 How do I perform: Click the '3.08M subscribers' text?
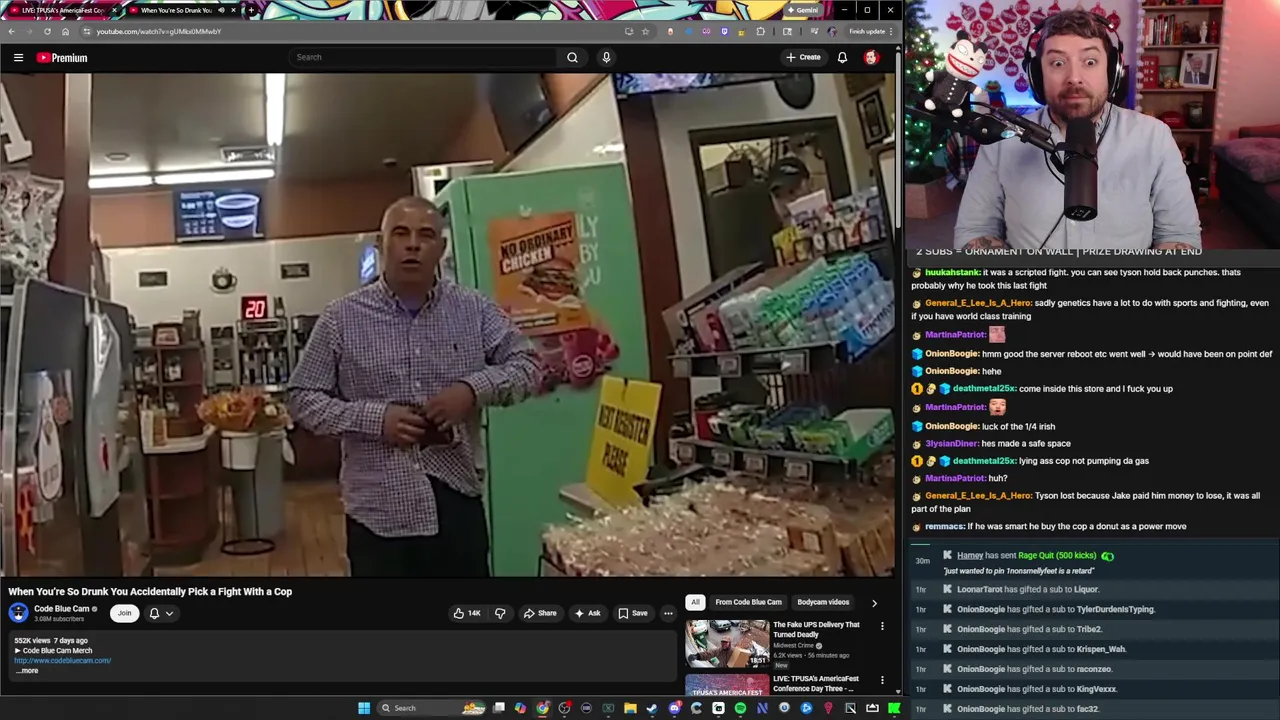coord(59,619)
